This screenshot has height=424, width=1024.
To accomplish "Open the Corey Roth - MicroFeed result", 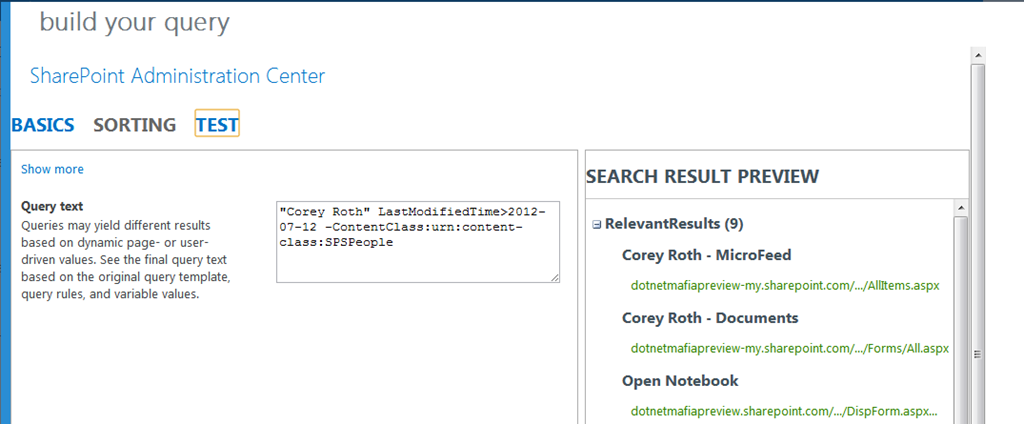I will (707, 255).
